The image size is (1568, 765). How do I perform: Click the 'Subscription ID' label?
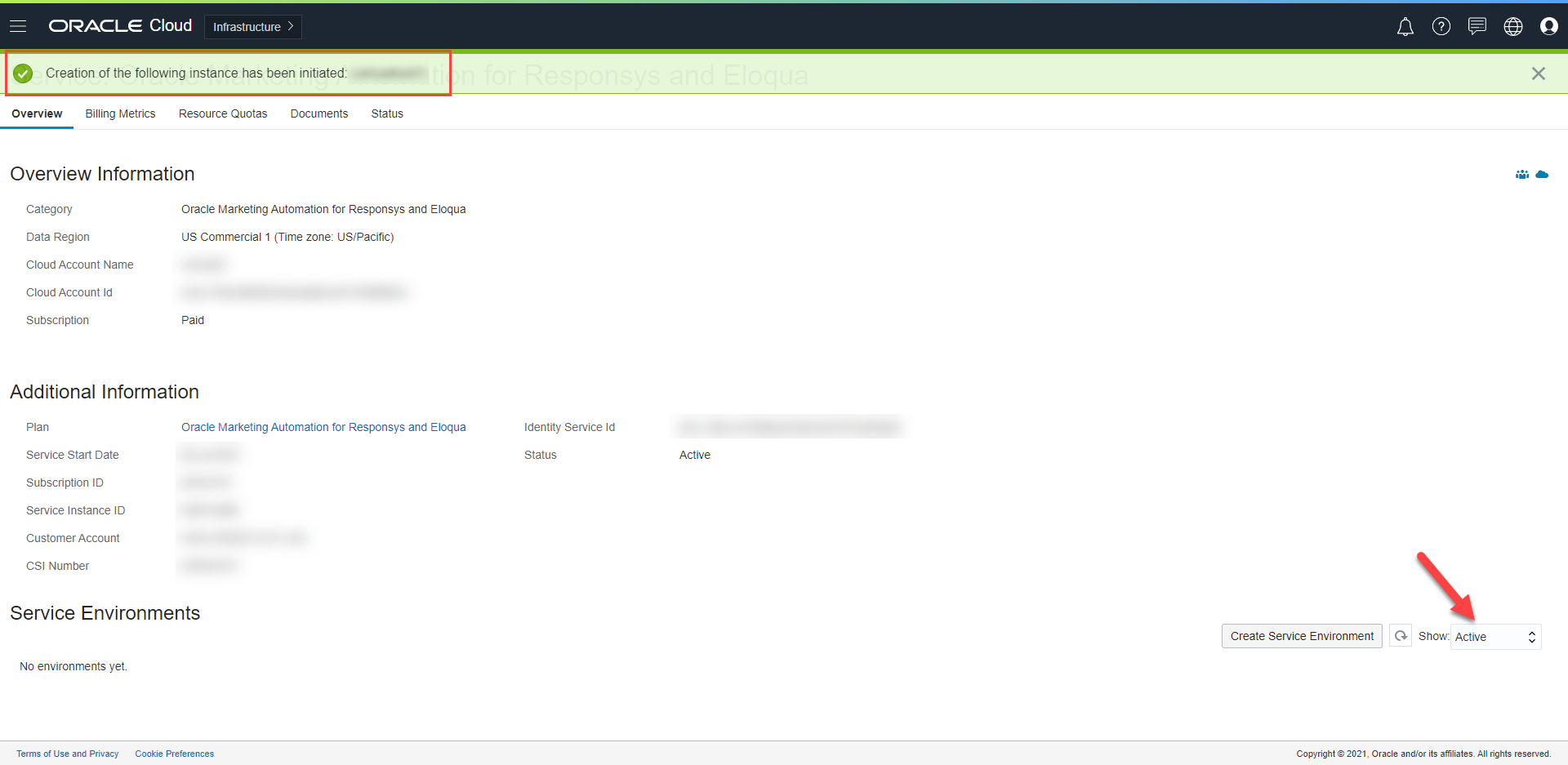(65, 483)
